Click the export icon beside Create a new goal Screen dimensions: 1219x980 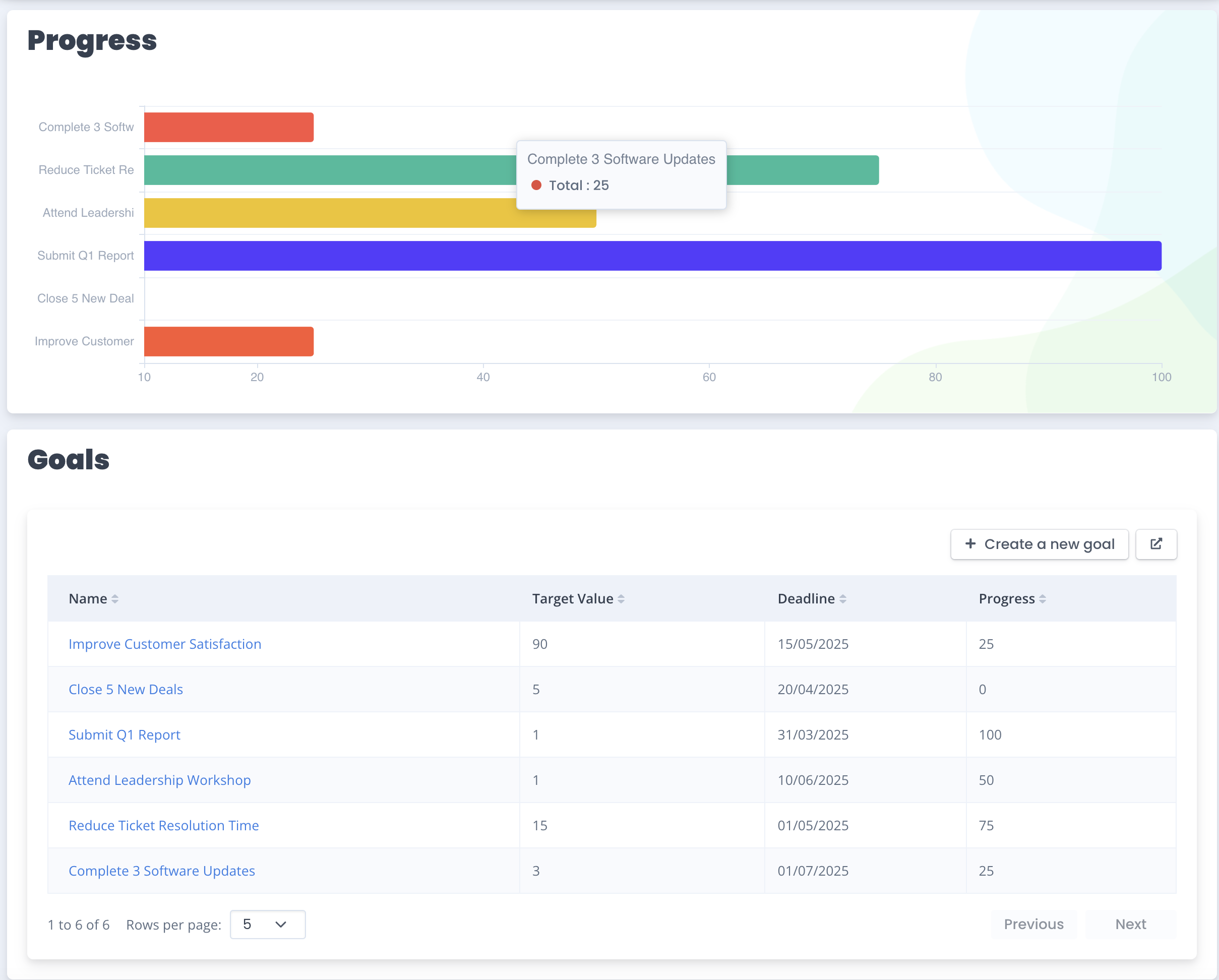click(1155, 544)
